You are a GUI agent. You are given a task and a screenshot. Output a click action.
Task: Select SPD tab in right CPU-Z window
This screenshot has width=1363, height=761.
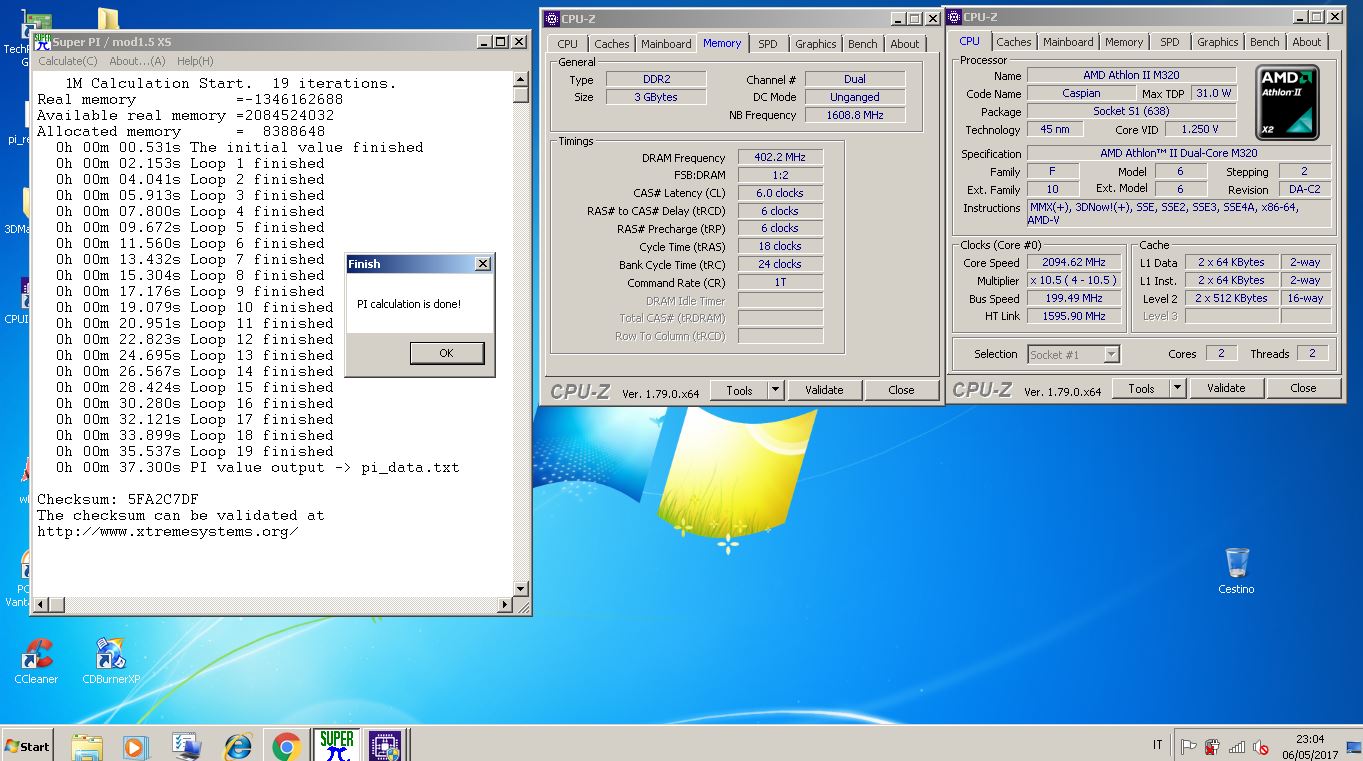1169,42
